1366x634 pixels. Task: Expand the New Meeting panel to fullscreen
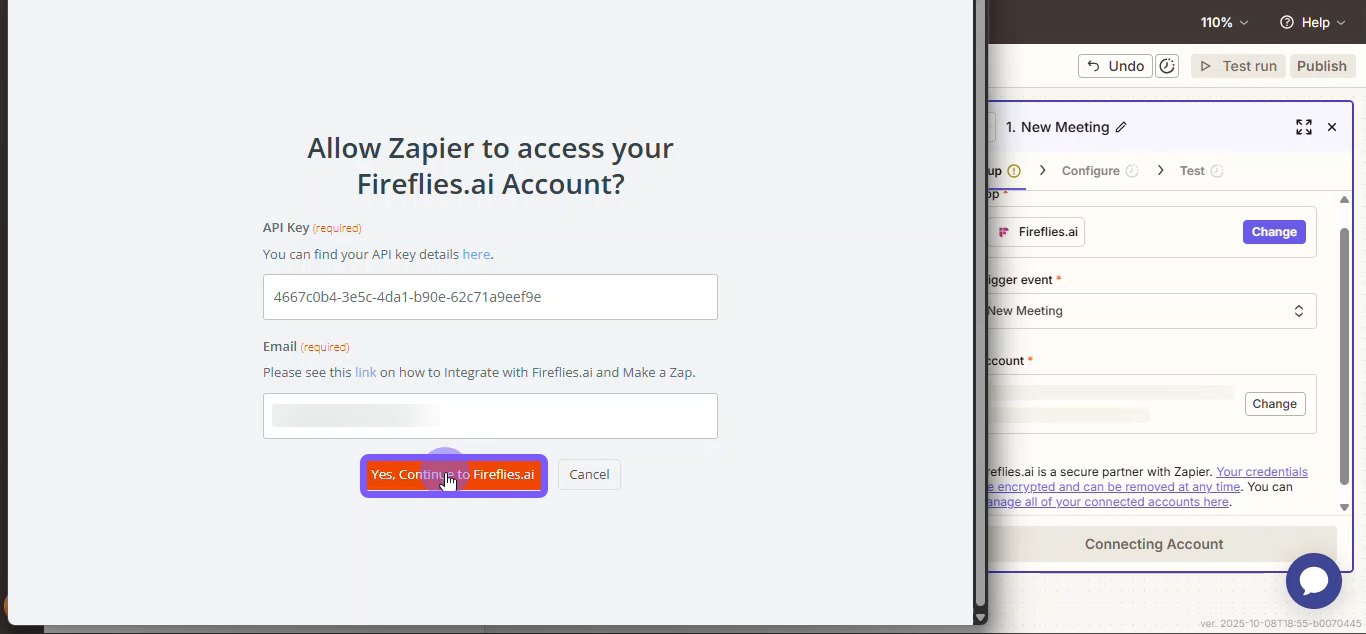1303,127
